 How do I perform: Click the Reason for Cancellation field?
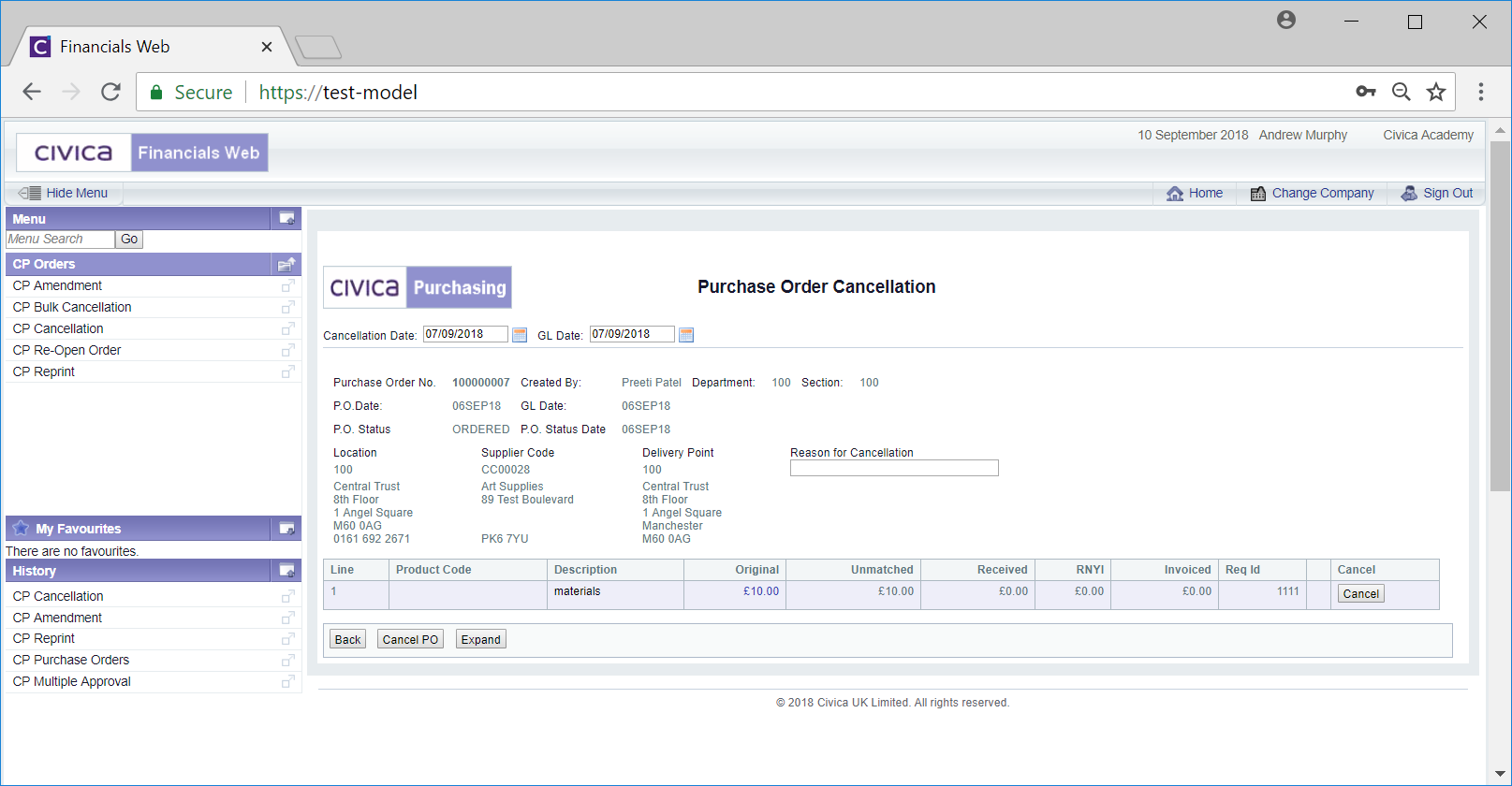point(894,468)
